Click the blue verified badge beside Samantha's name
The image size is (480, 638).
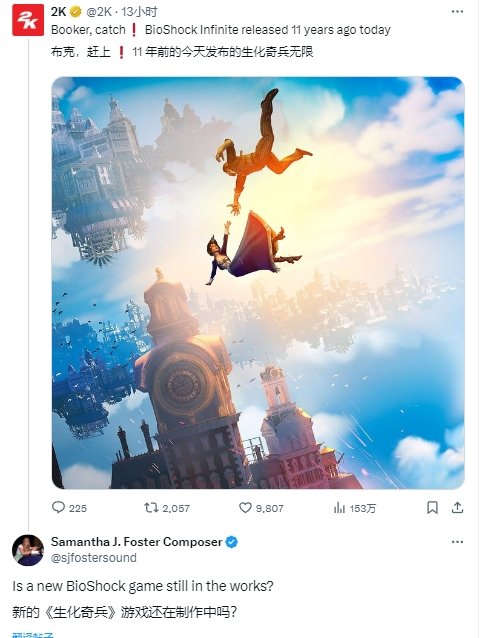pos(231,542)
